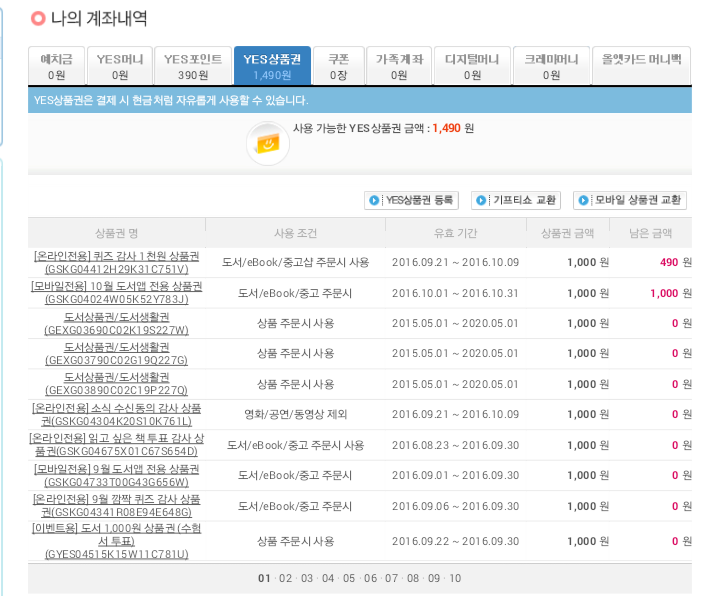
Task: Switch to the YES머니 tab
Action: tap(120, 66)
